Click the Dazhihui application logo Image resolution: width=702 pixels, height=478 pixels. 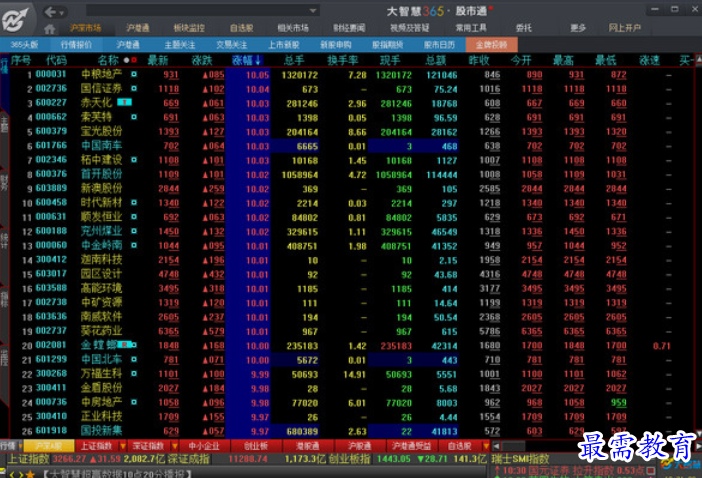click(17, 20)
